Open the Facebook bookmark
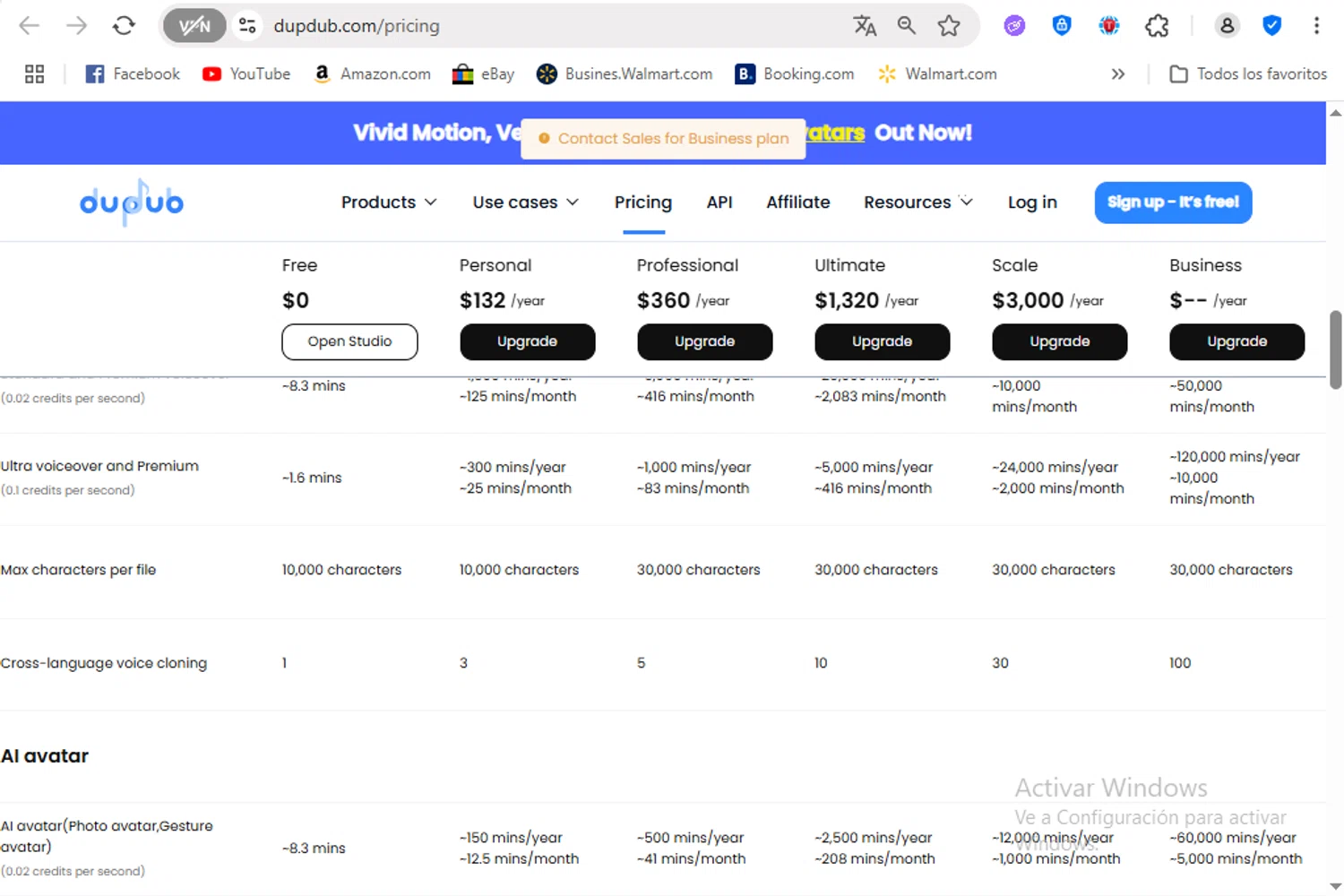This screenshot has height=896, width=1344. click(133, 74)
